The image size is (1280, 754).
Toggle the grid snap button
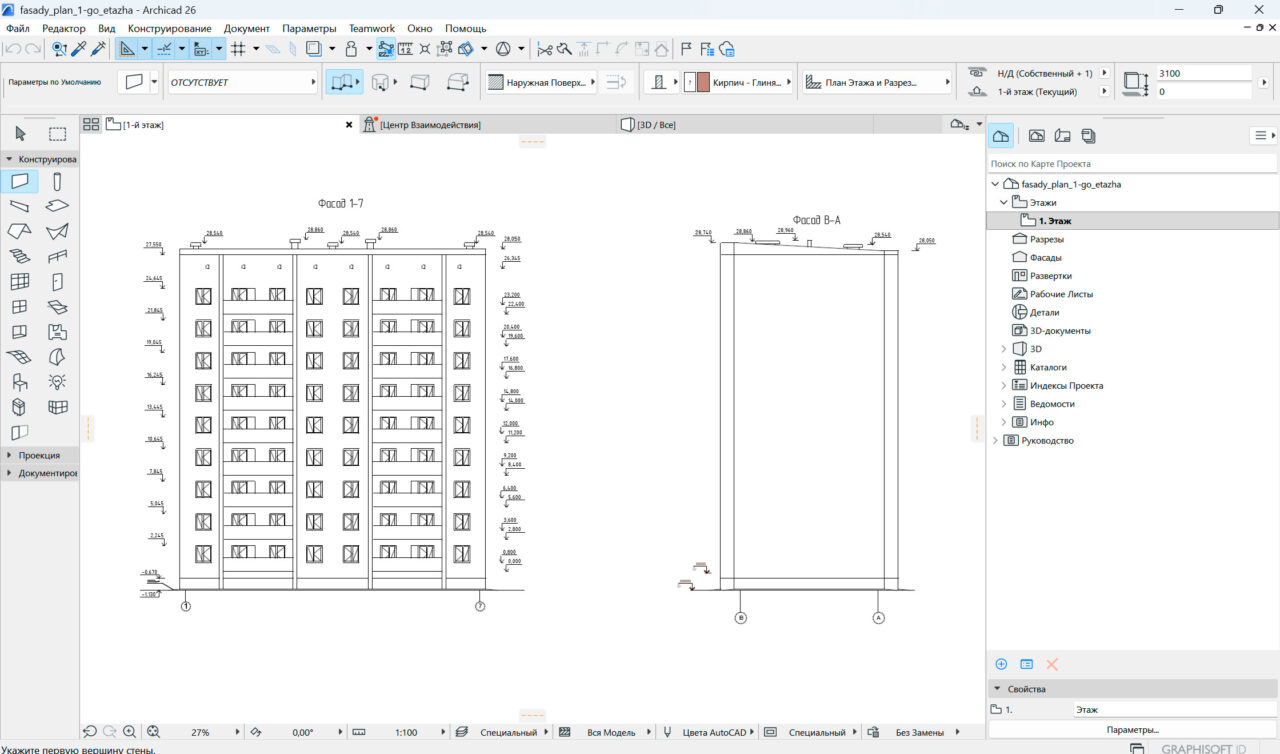[x=238, y=48]
